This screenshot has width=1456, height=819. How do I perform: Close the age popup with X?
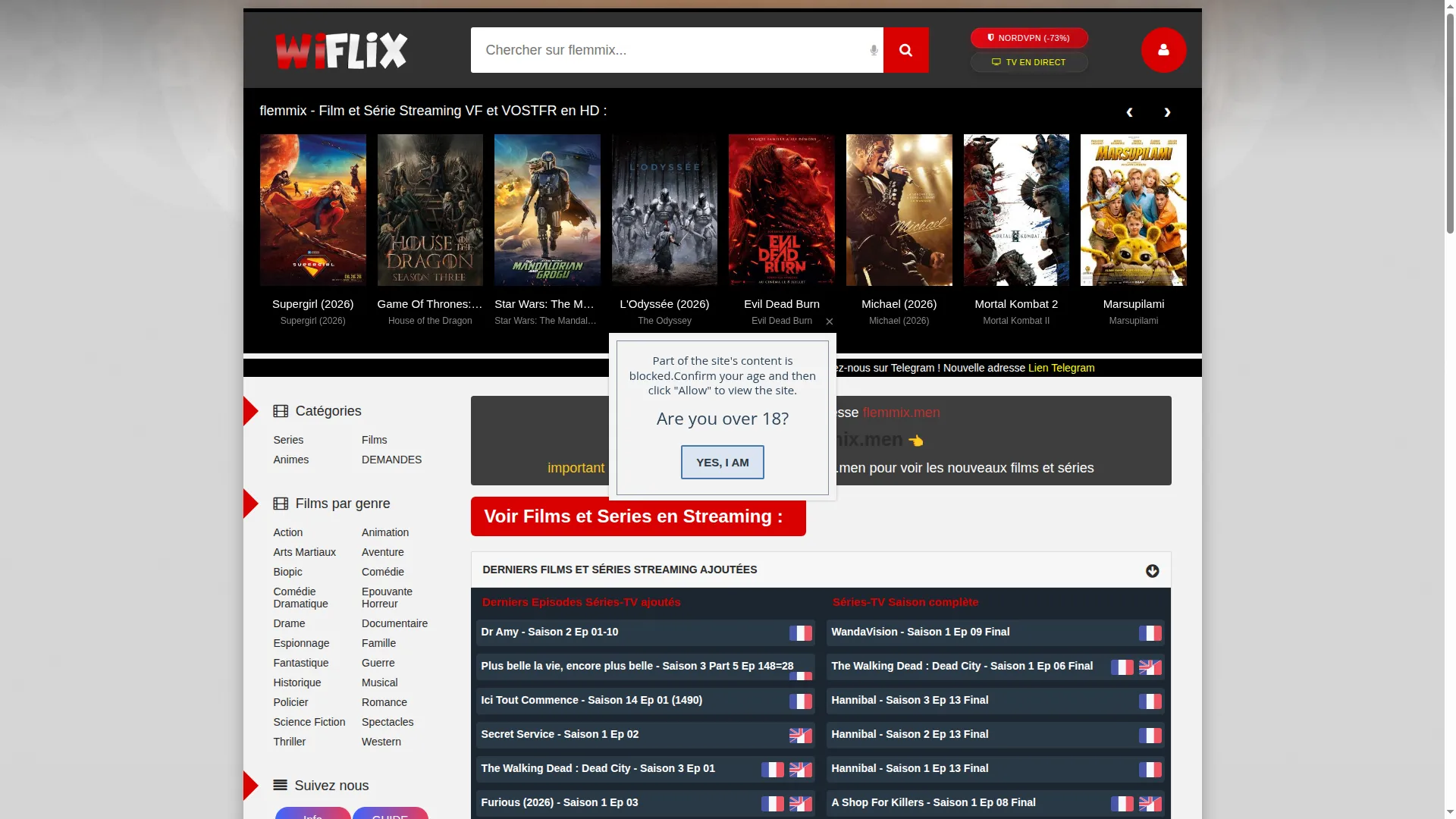tap(830, 322)
